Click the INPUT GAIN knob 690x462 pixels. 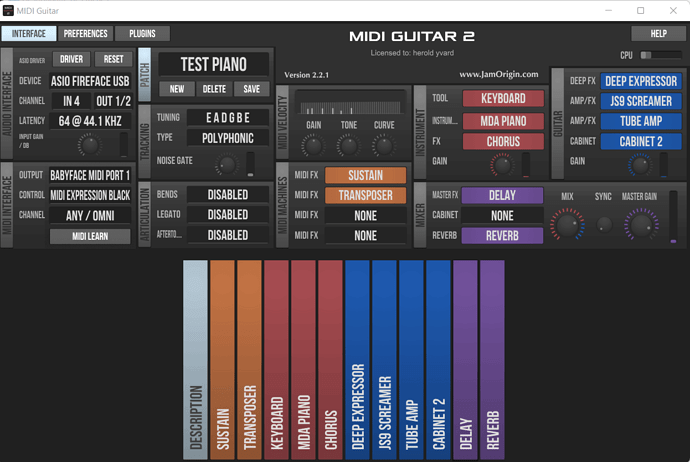[x=90, y=145]
